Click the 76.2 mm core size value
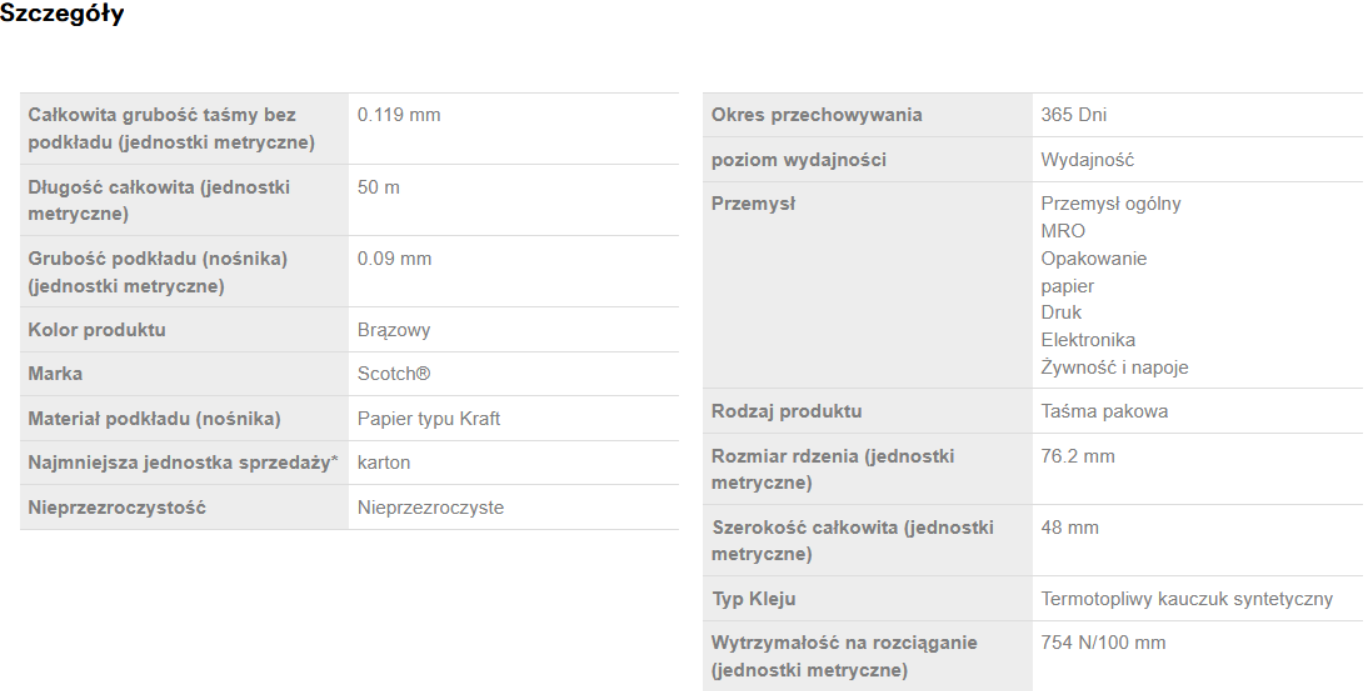The image size is (1365, 691). (x=1077, y=456)
